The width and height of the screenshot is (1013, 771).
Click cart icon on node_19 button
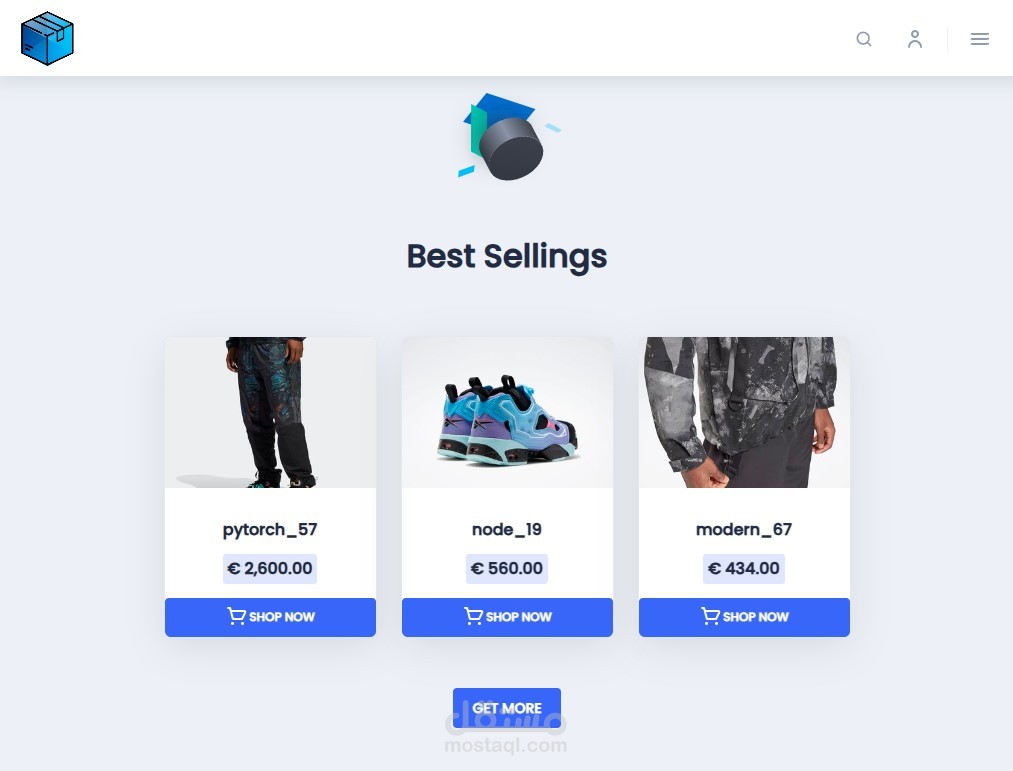pyautogui.click(x=473, y=617)
